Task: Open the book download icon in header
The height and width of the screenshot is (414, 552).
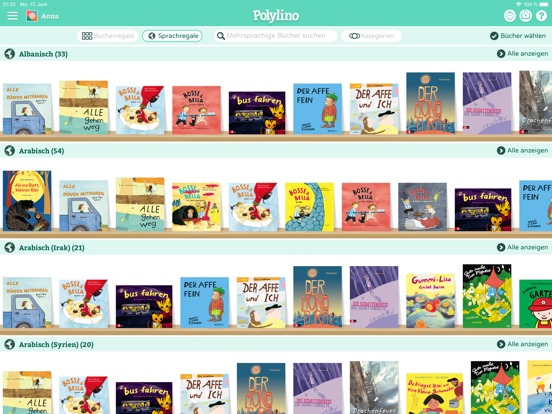Action: click(x=525, y=16)
